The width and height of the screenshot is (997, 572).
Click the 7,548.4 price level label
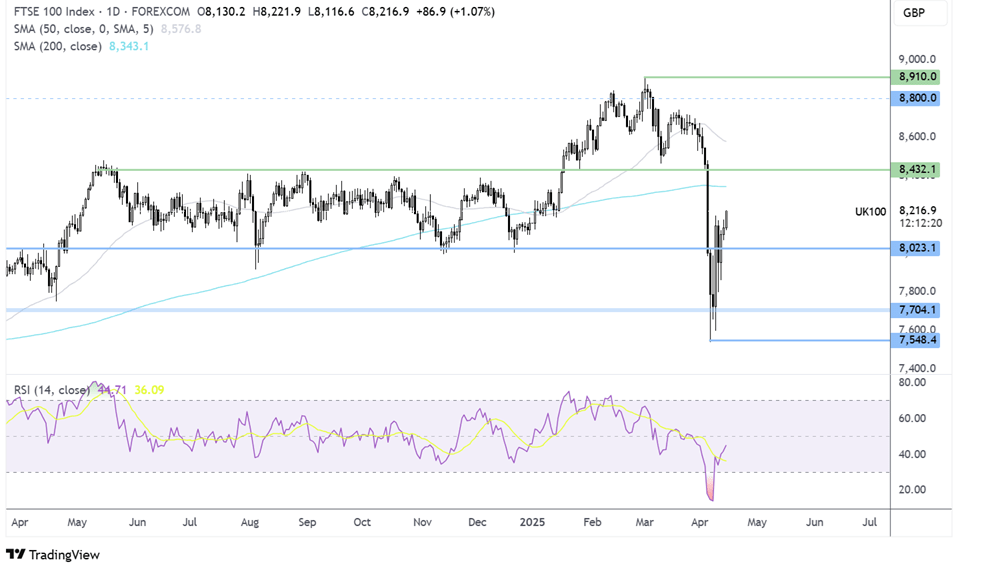[x=916, y=340]
